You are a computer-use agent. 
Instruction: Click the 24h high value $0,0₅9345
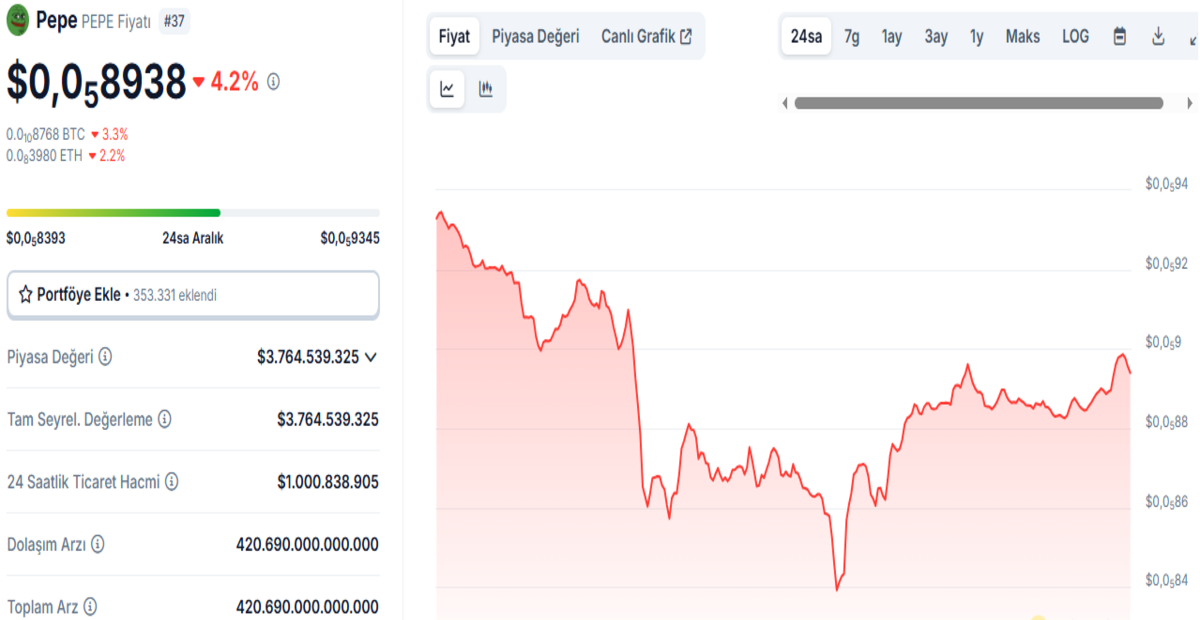(350, 239)
